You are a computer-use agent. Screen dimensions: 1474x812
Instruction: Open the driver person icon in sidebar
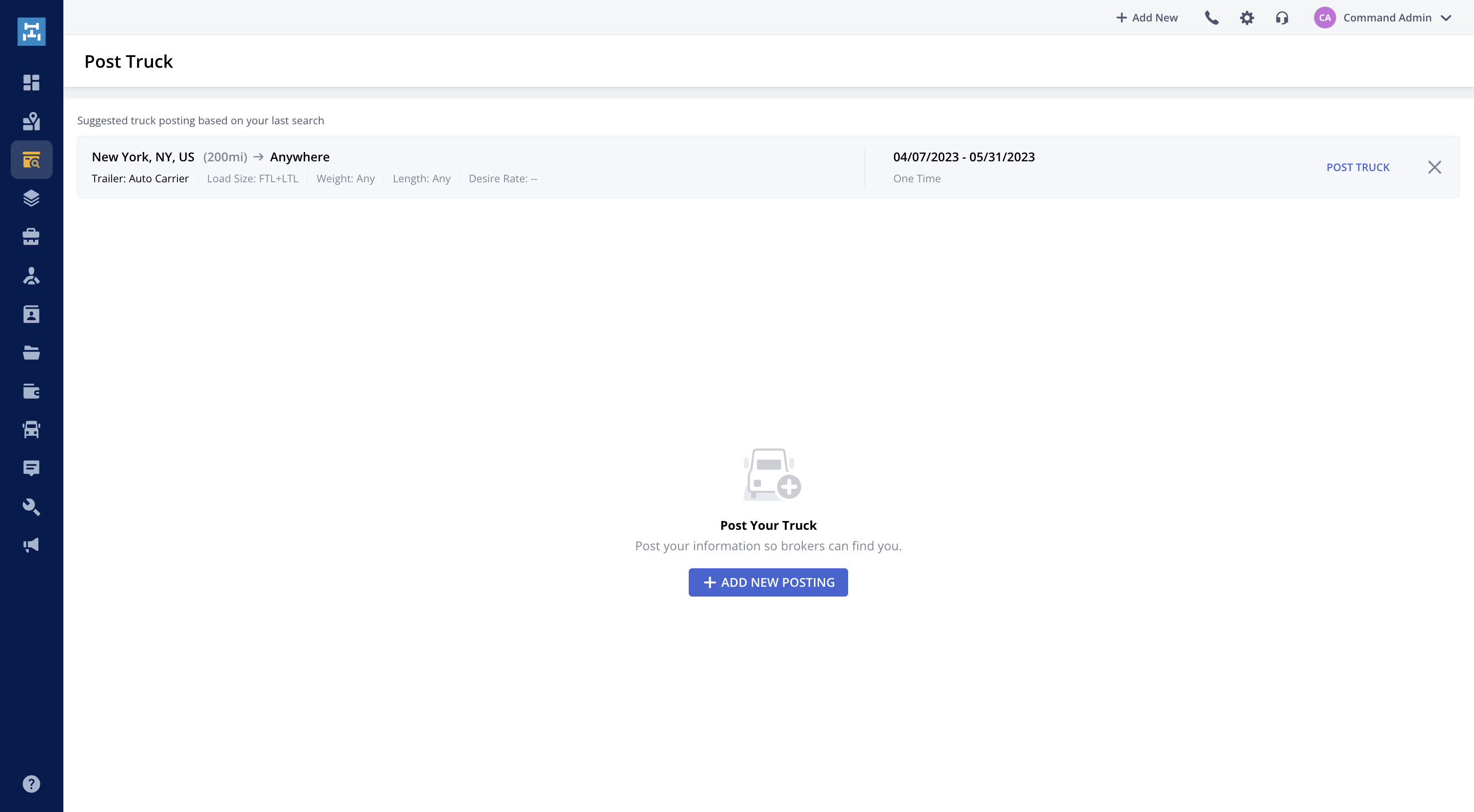click(32, 276)
